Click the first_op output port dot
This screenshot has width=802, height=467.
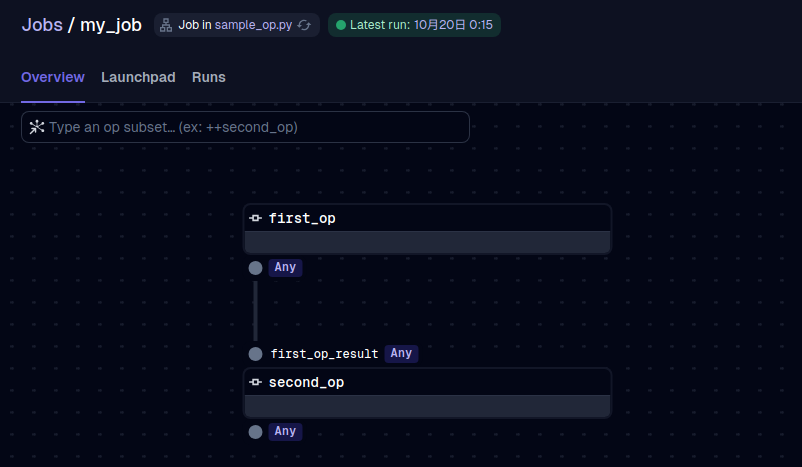pos(255,268)
